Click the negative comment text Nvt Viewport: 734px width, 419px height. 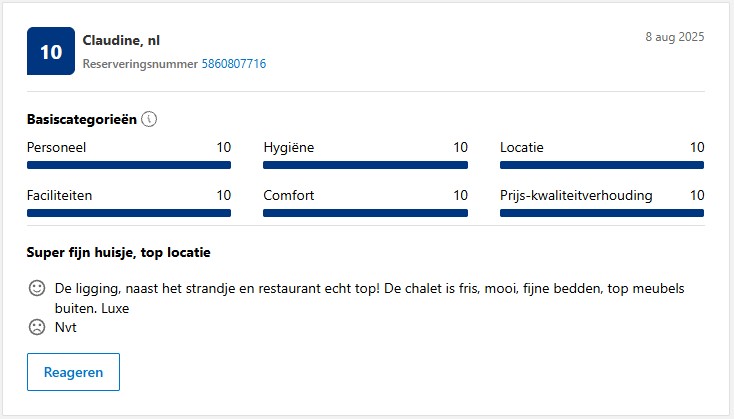[66, 327]
